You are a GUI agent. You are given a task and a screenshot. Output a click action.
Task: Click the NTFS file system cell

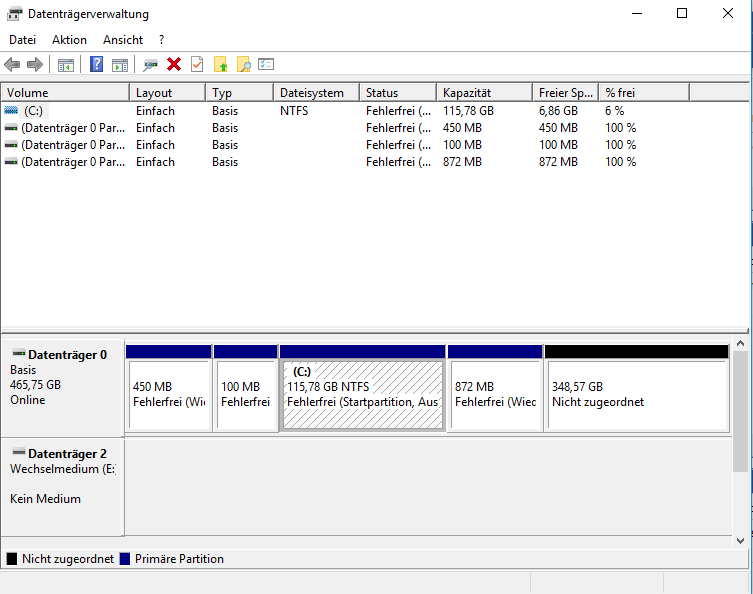(x=294, y=111)
